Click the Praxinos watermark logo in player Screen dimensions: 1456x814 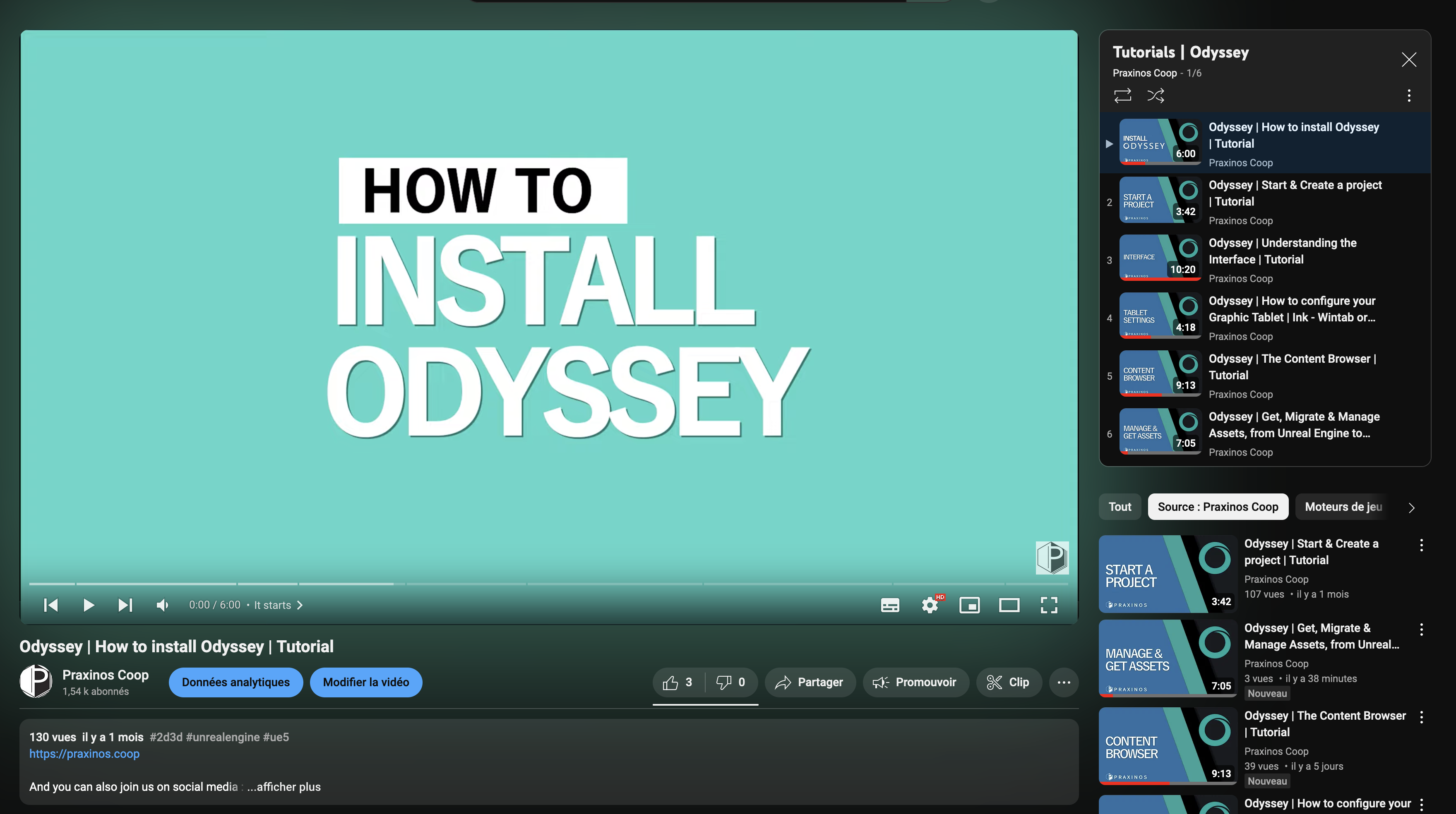point(1052,558)
